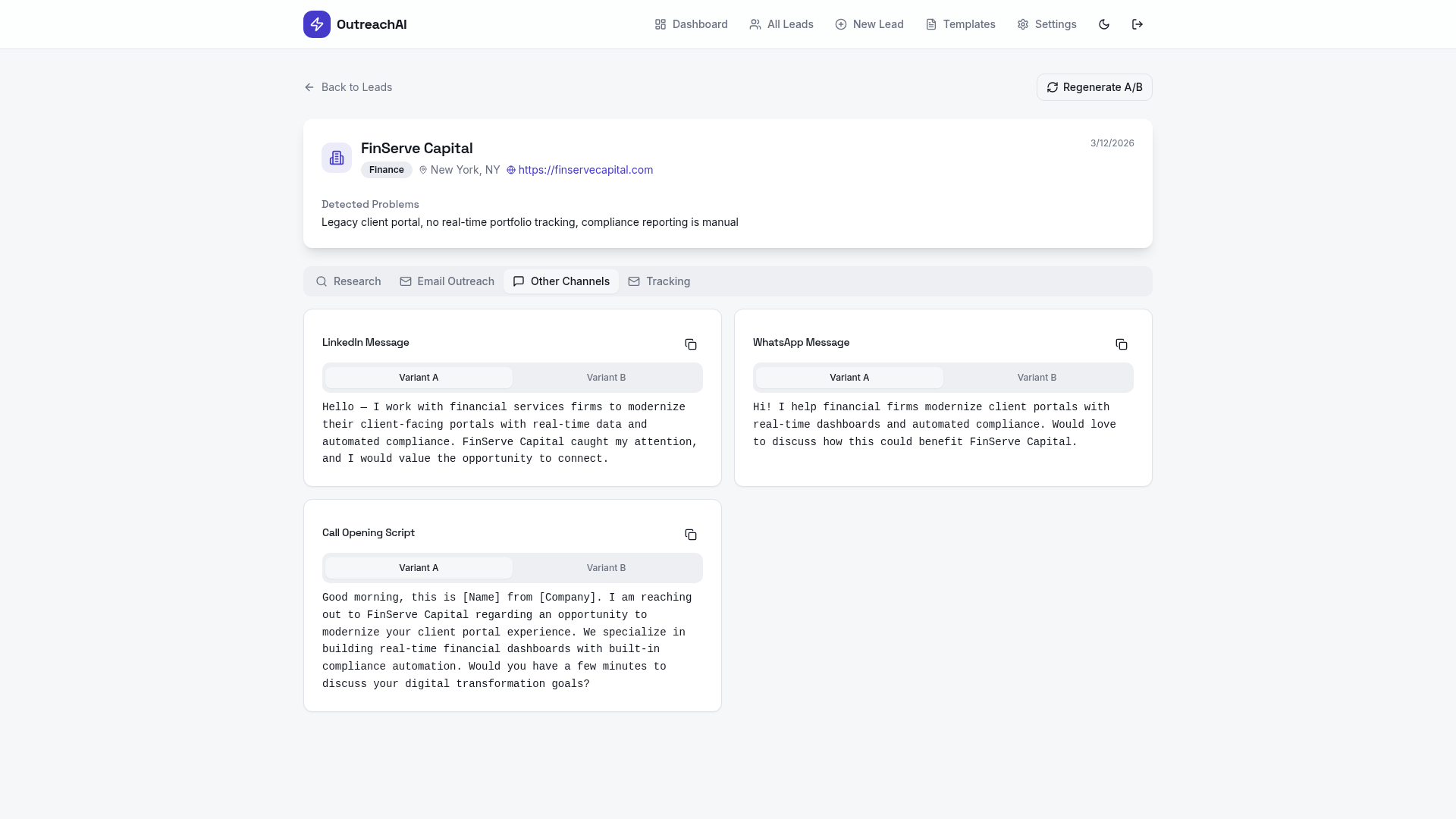Click the legacy client portal problems description
This screenshot has width=1456, height=819.
530,222
